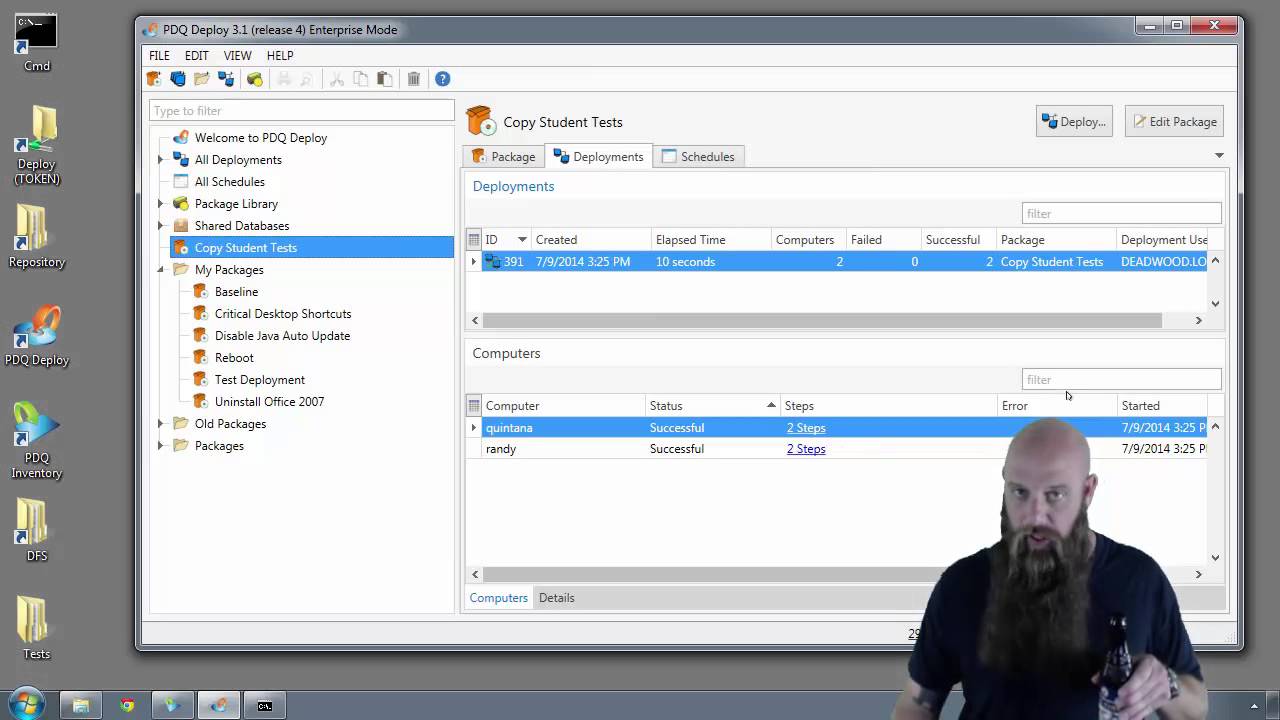
Task: Click the Deploy... button
Action: (1074, 122)
